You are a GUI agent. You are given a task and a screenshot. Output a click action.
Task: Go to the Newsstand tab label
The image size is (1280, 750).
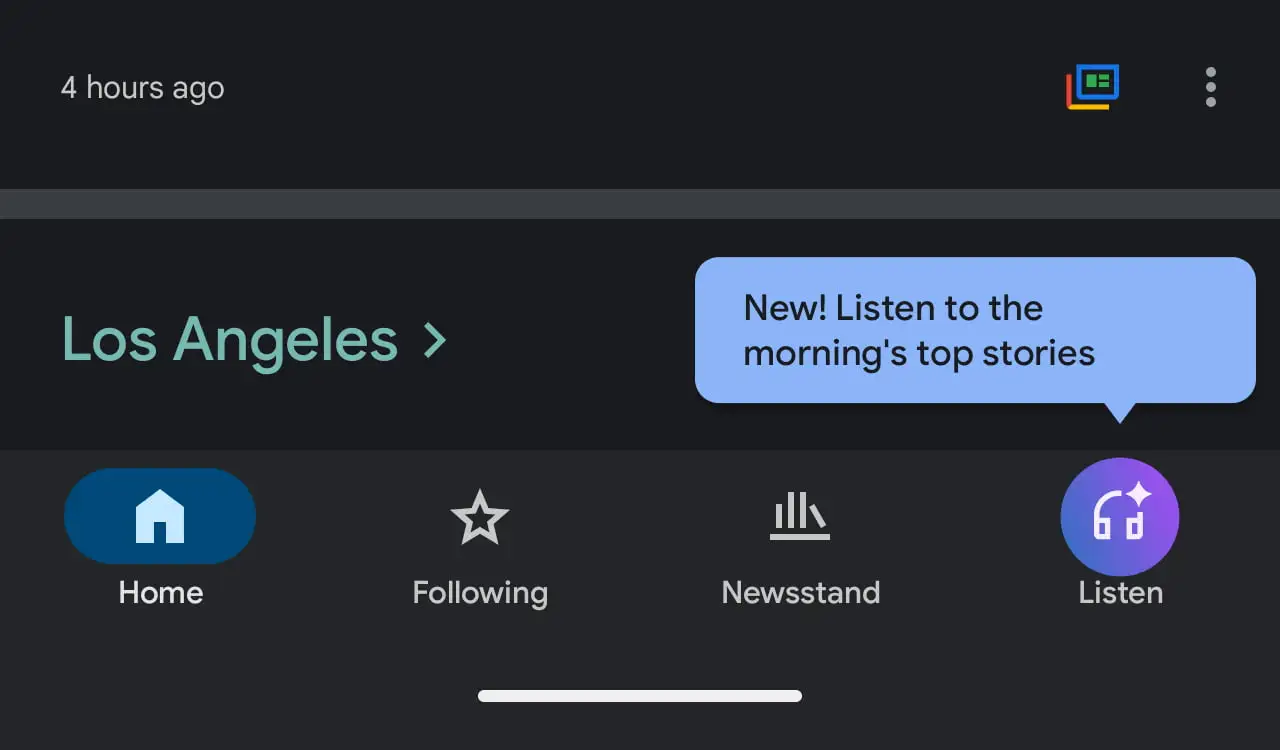tap(800, 593)
